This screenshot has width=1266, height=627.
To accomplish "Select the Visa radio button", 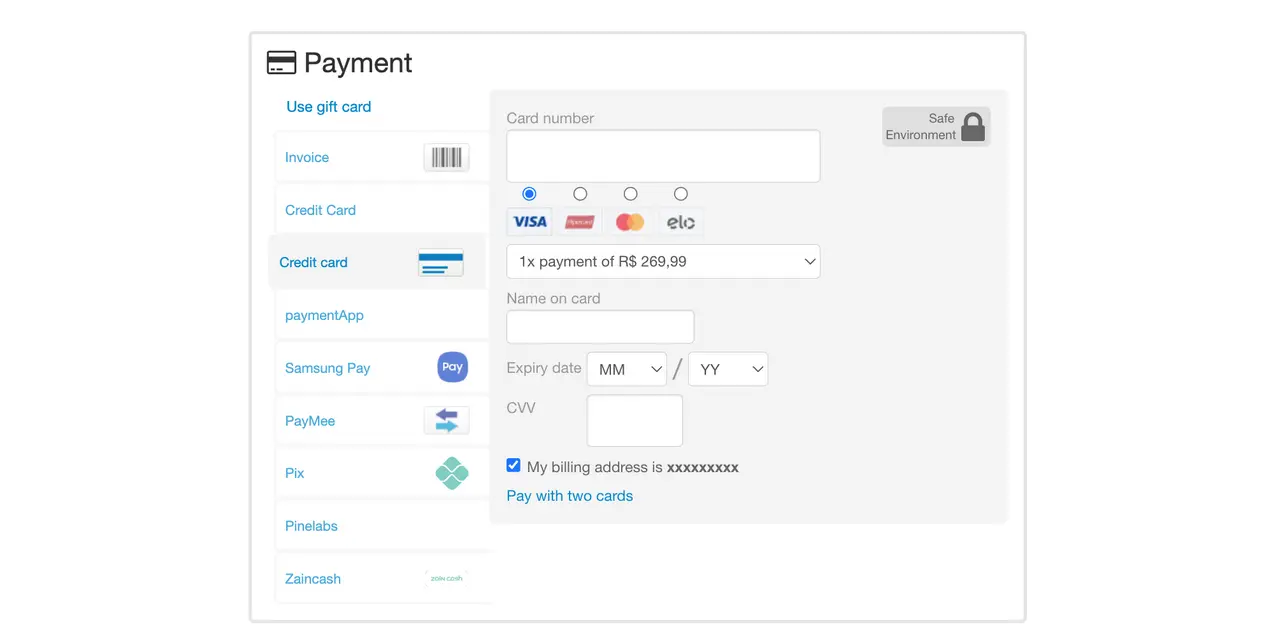I will tap(529, 194).
